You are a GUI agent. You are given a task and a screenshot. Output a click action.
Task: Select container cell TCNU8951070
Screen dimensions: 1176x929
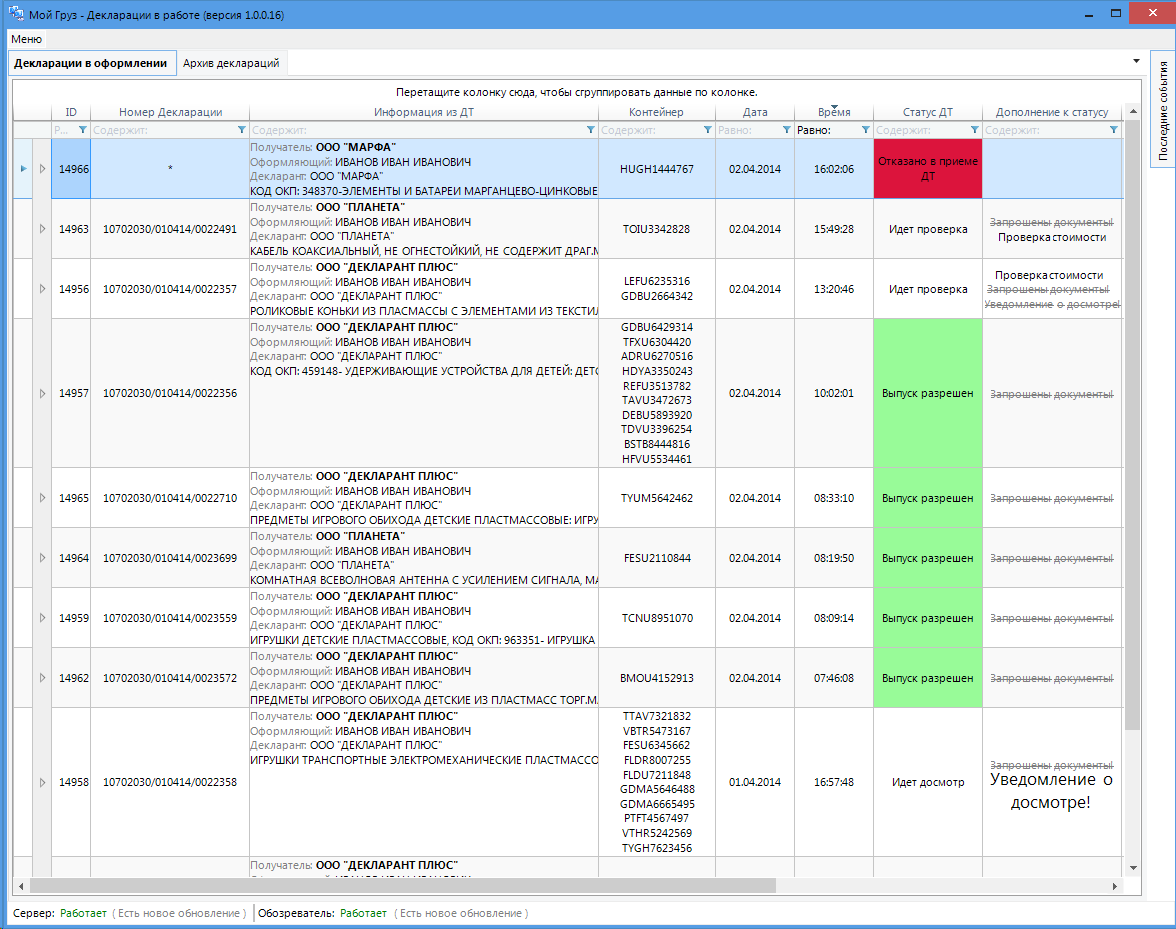point(657,618)
